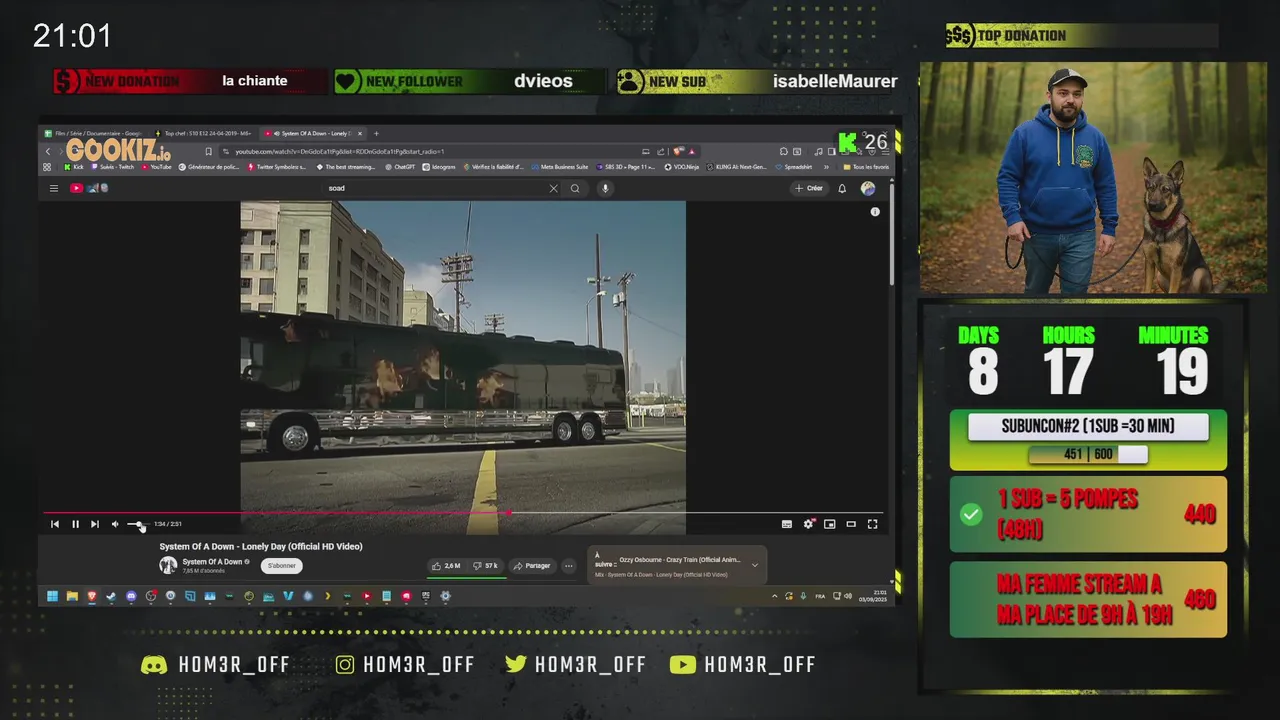This screenshot has width=1280, height=720.
Task: Open the YouTube bookmark in bookmarks bar
Action: point(156,167)
